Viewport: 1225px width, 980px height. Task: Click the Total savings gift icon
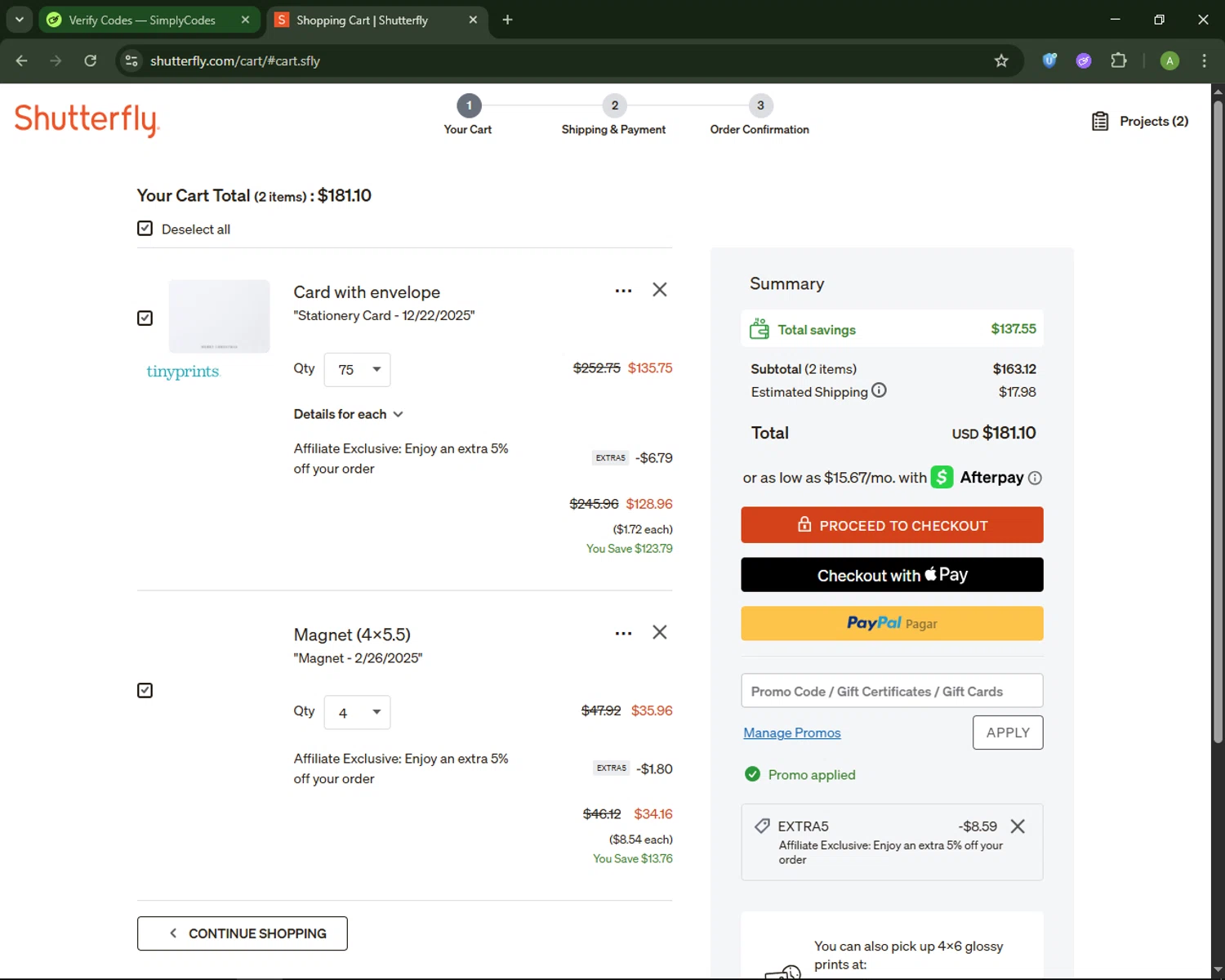(x=759, y=329)
